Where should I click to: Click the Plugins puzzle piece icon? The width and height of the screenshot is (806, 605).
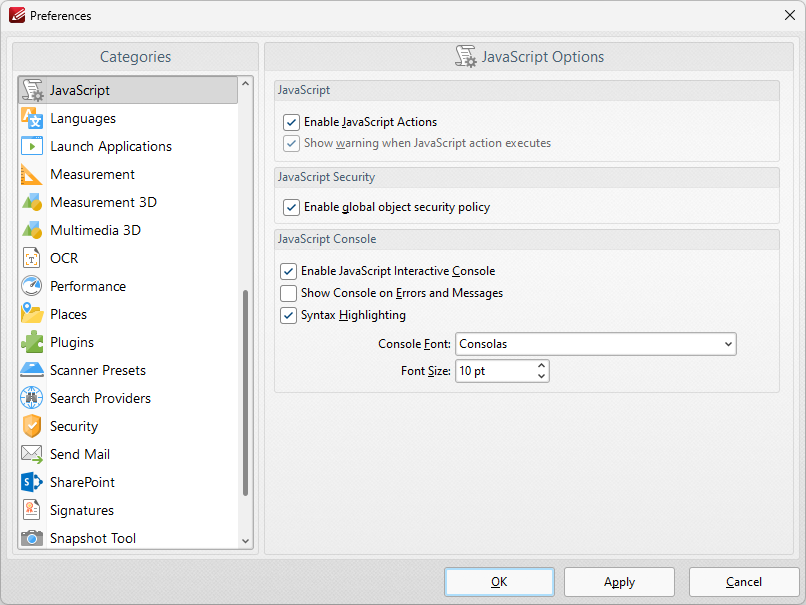pos(32,342)
